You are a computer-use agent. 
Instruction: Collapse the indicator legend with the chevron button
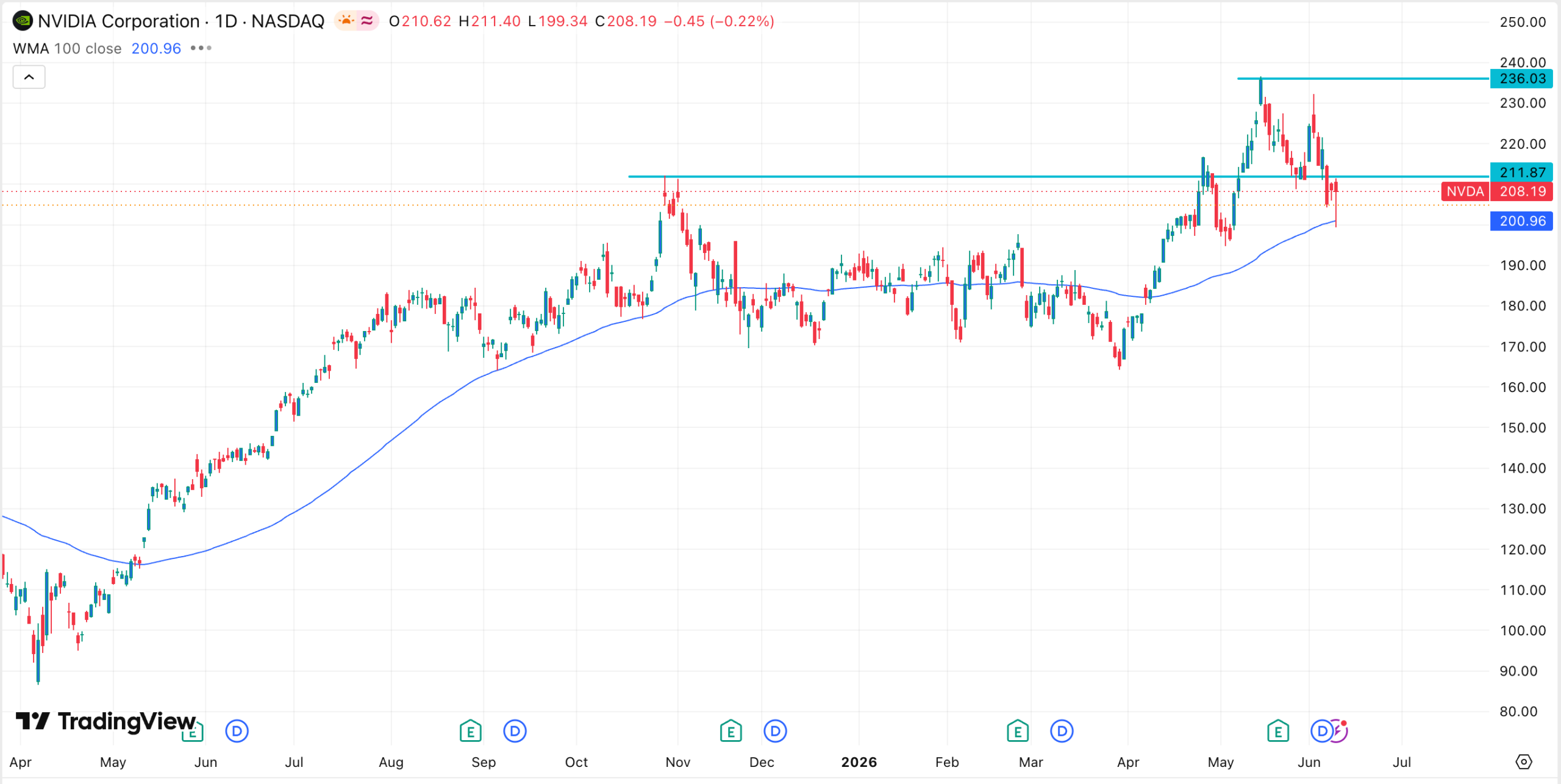[29, 77]
